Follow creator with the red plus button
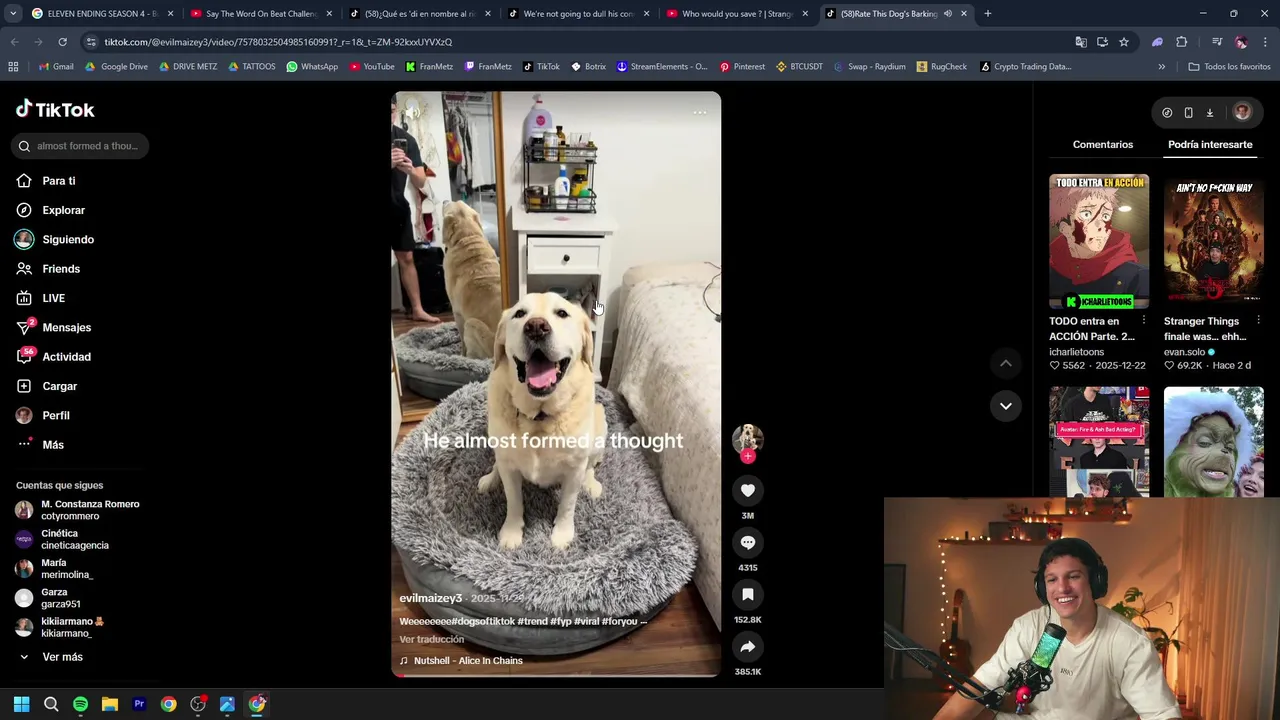 (x=747, y=456)
